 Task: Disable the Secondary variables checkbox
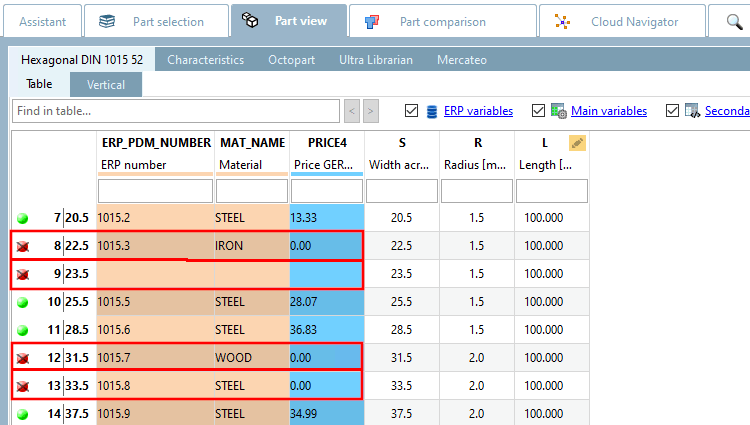click(672, 111)
